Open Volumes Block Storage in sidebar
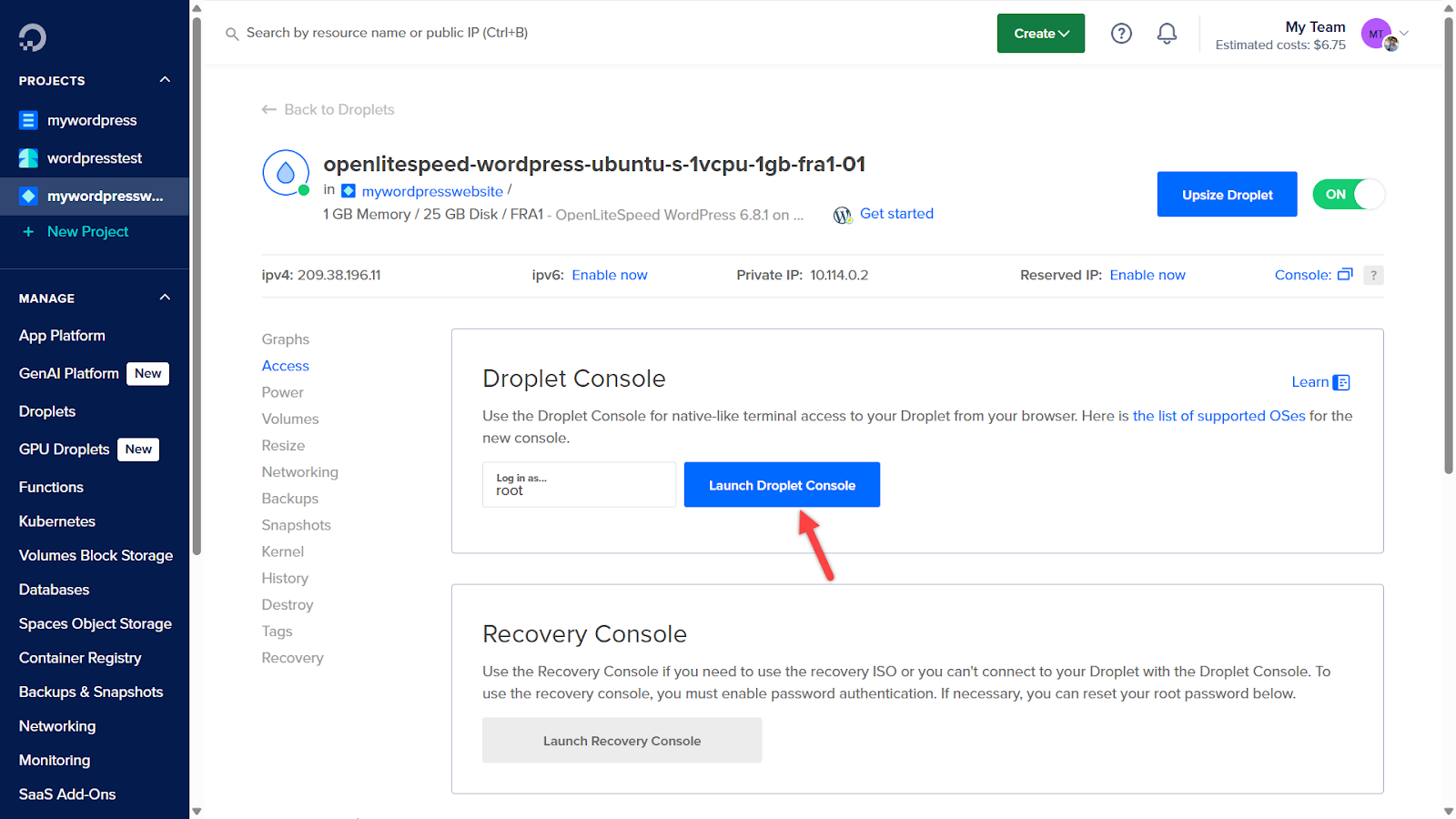The height and width of the screenshot is (819, 1456). (x=96, y=555)
